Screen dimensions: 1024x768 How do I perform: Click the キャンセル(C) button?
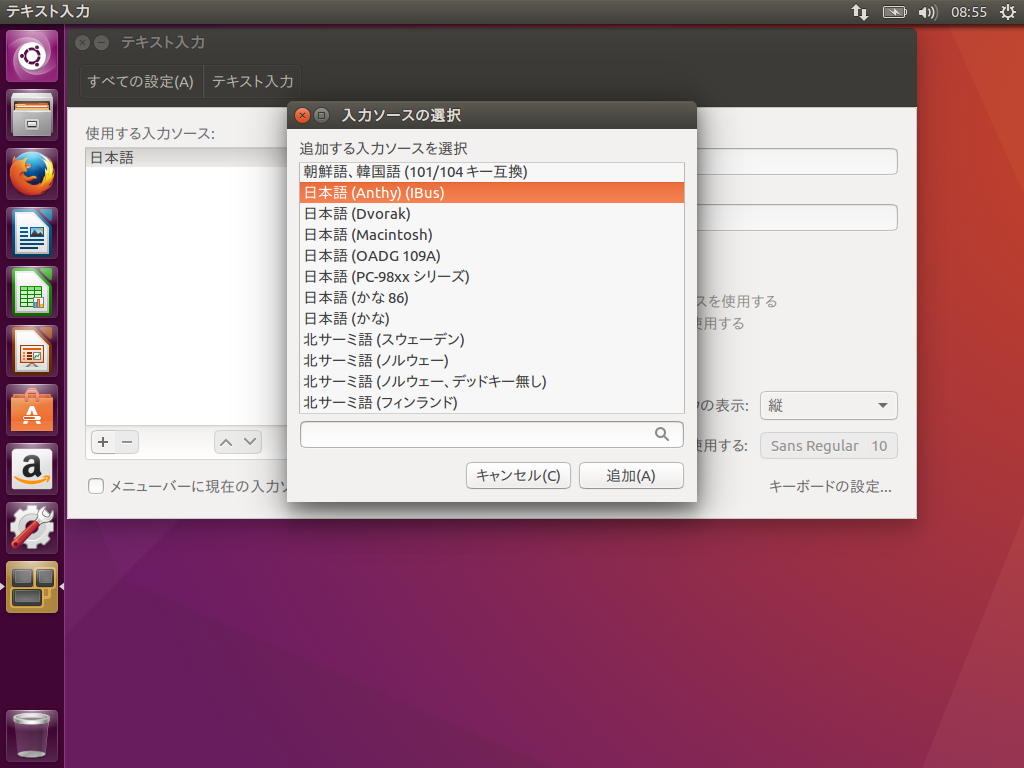pos(518,476)
